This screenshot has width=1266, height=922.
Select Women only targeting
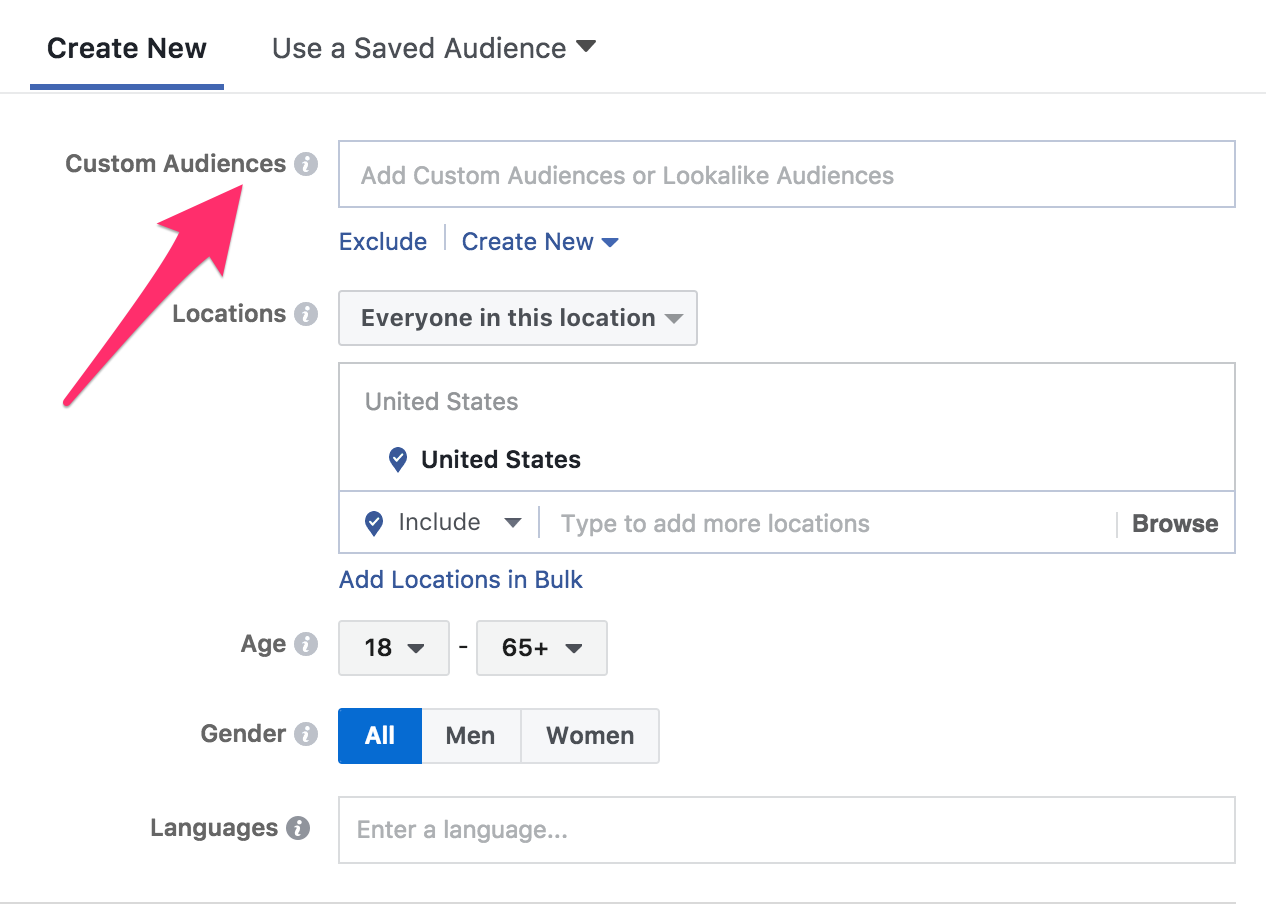click(x=589, y=735)
